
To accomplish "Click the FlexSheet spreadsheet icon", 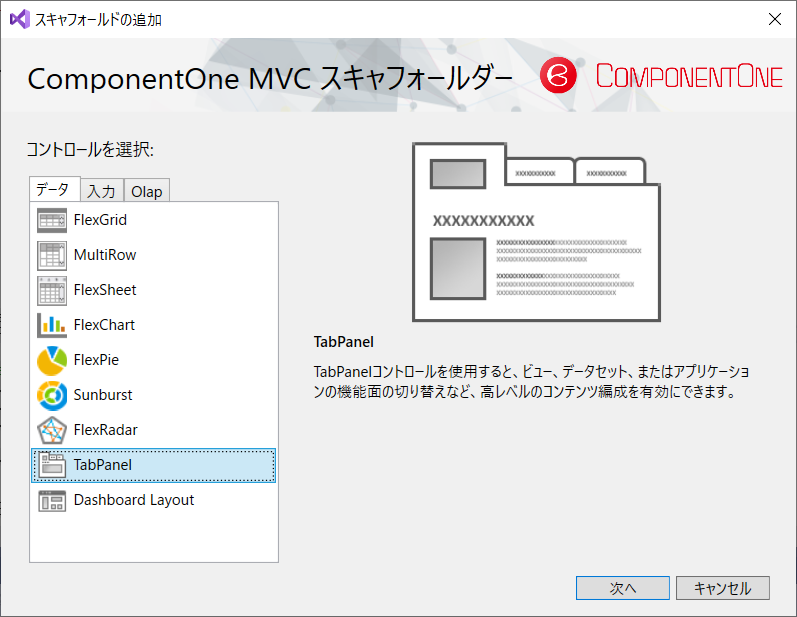I will click(52, 290).
